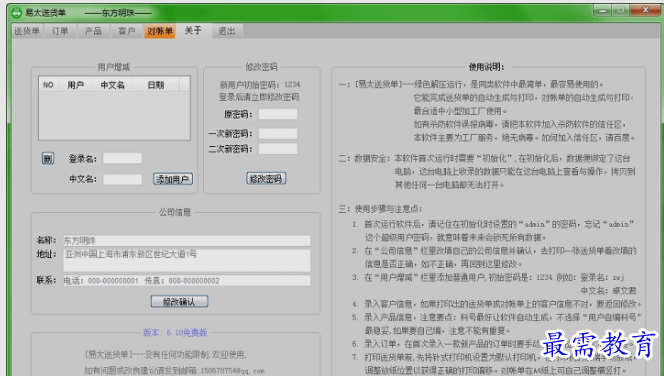Edit the 联系 phone and fax field
664x376 pixels.
[187, 281]
